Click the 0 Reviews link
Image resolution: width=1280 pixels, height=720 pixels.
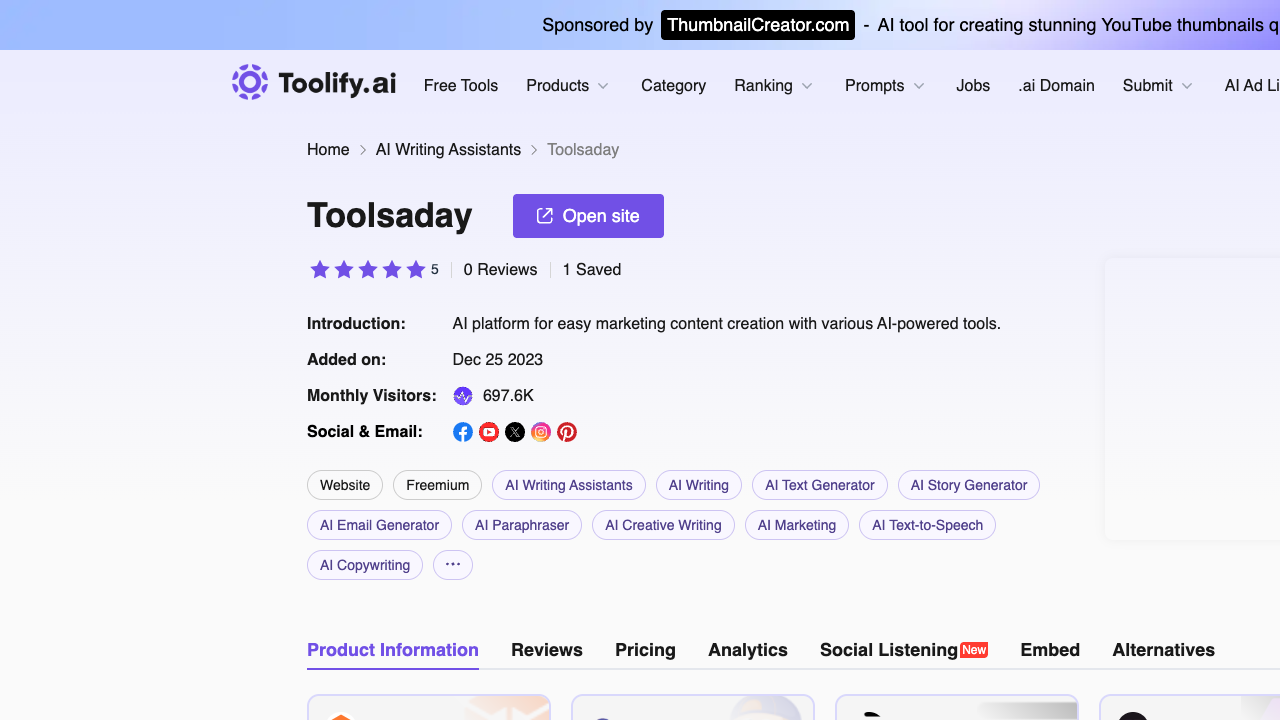point(500,270)
